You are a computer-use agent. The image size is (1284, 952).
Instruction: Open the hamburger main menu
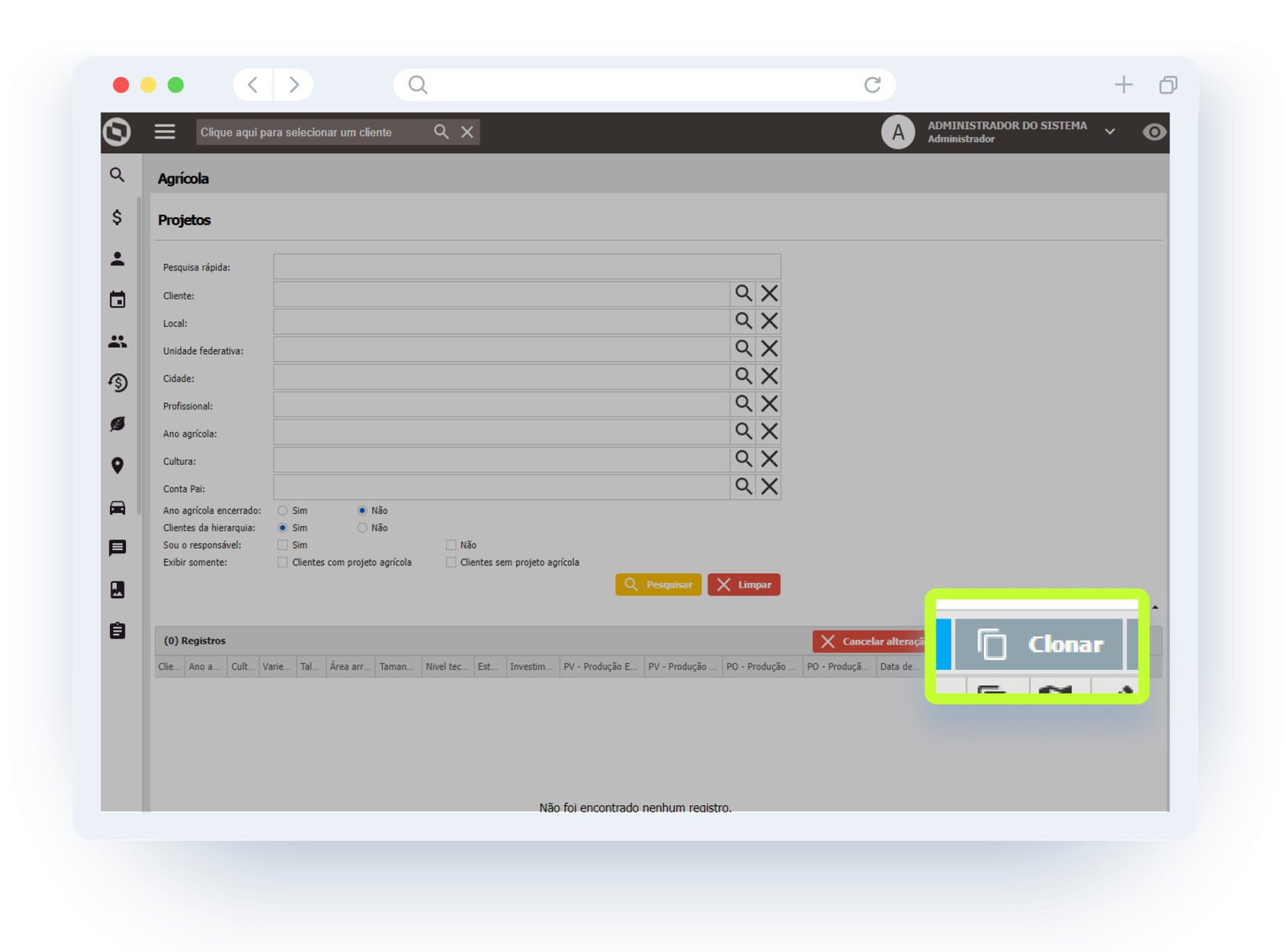(165, 132)
